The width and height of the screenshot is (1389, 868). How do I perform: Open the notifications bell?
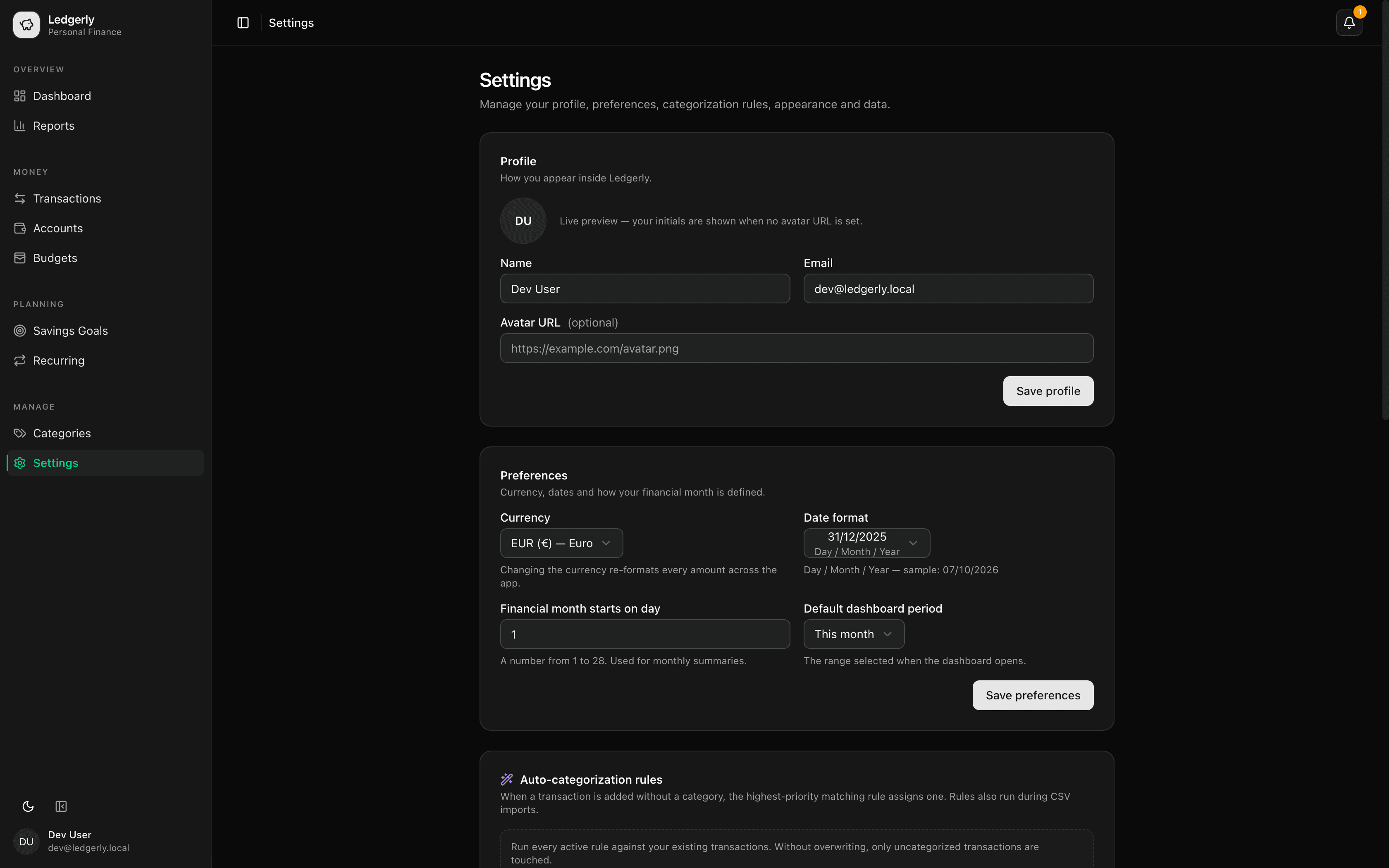[x=1349, y=23]
